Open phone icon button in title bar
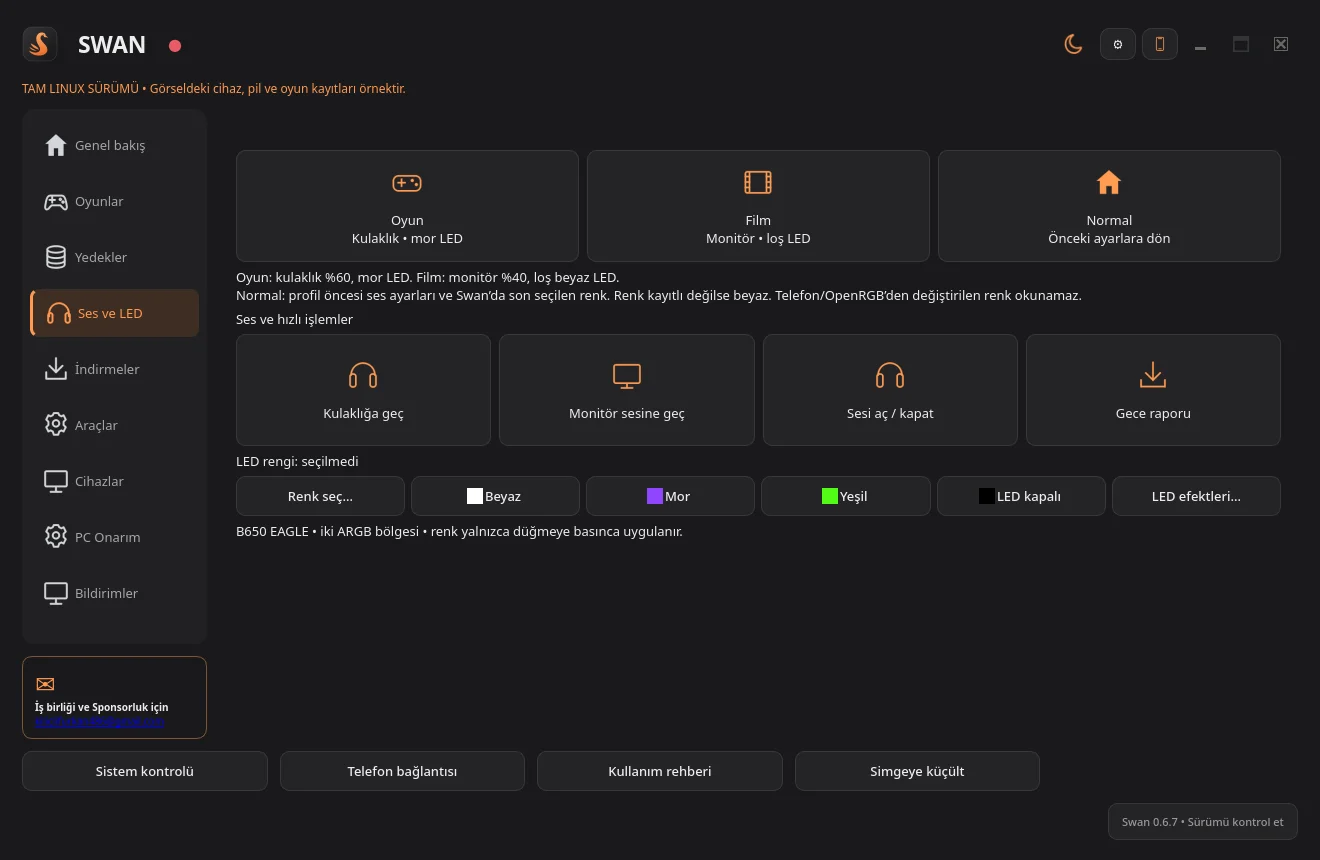1320x860 pixels. coord(1160,44)
